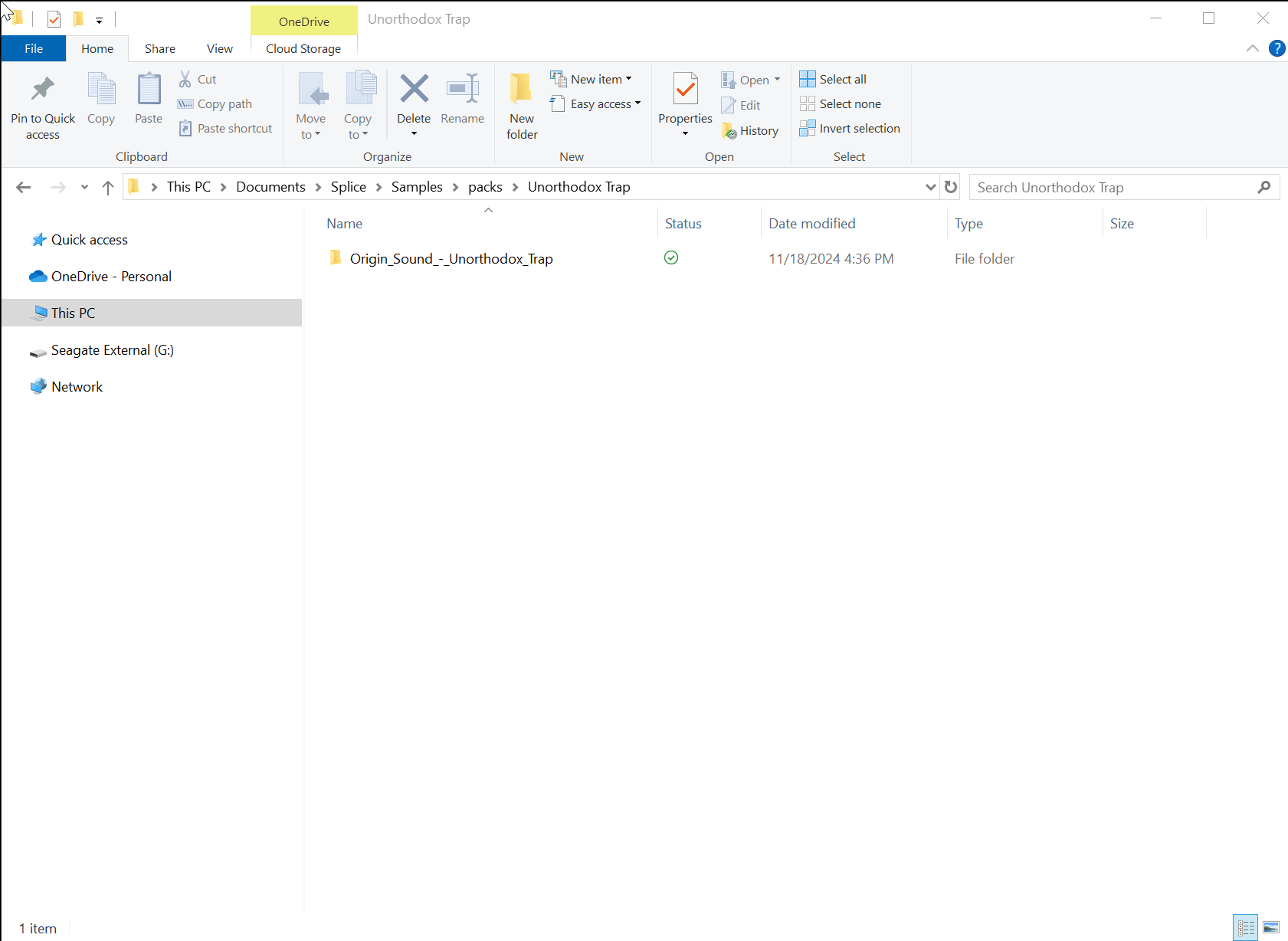Select Copy path command
The height and width of the screenshot is (941, 1288).
[x=215, y=103]
